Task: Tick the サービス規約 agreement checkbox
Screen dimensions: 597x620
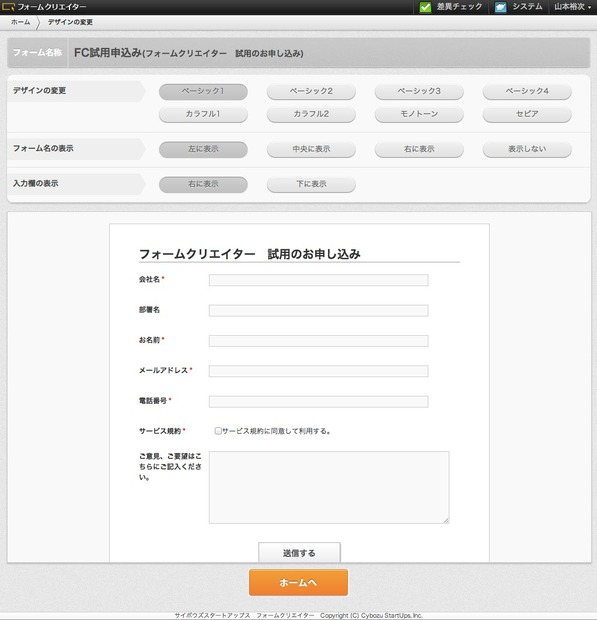Action: 218,431
